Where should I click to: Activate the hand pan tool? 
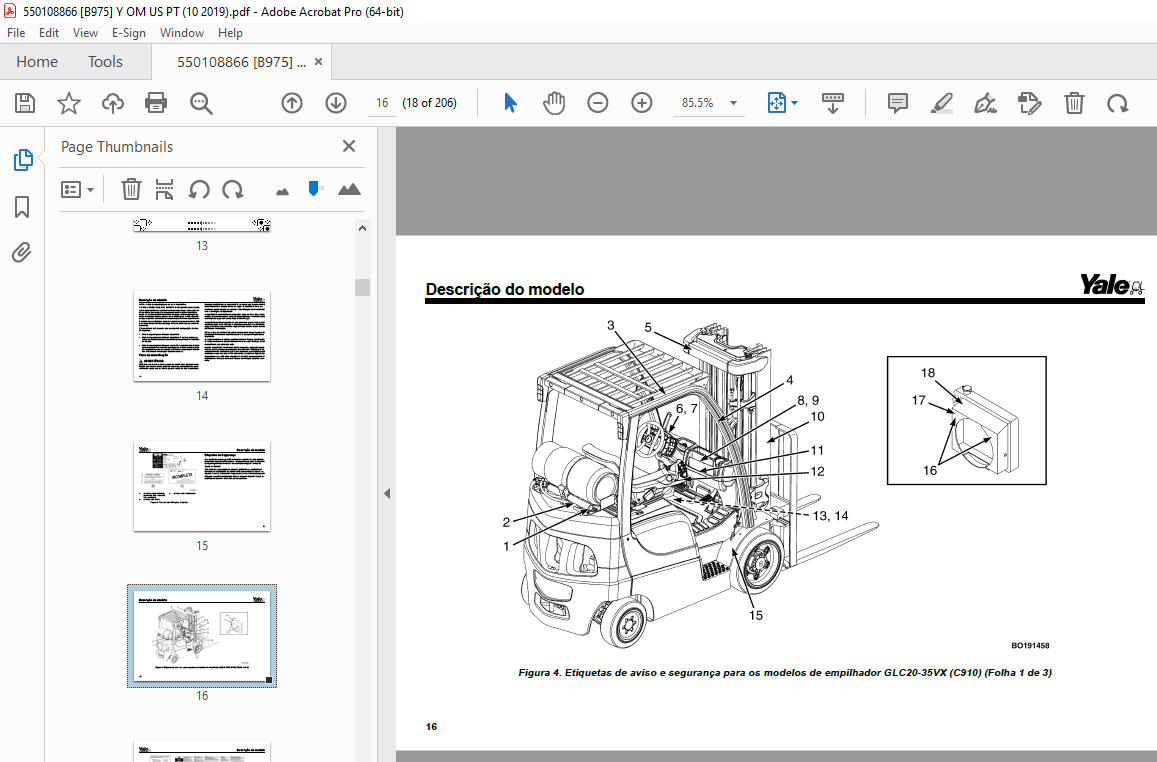pos(553,103)
